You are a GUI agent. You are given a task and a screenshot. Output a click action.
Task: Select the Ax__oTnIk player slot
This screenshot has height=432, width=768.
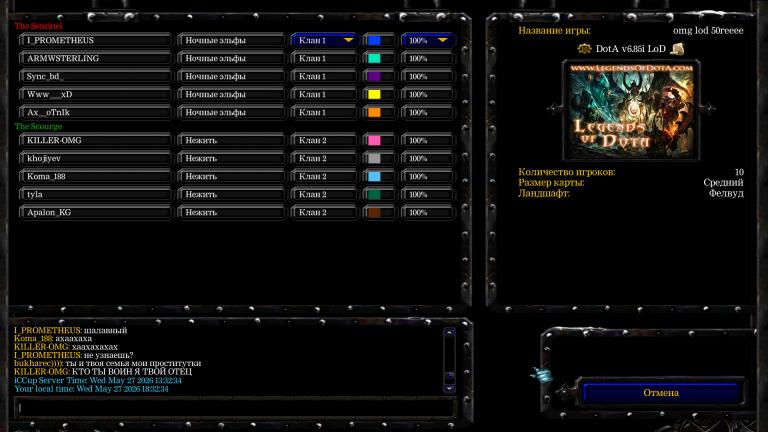click(96, 112)
